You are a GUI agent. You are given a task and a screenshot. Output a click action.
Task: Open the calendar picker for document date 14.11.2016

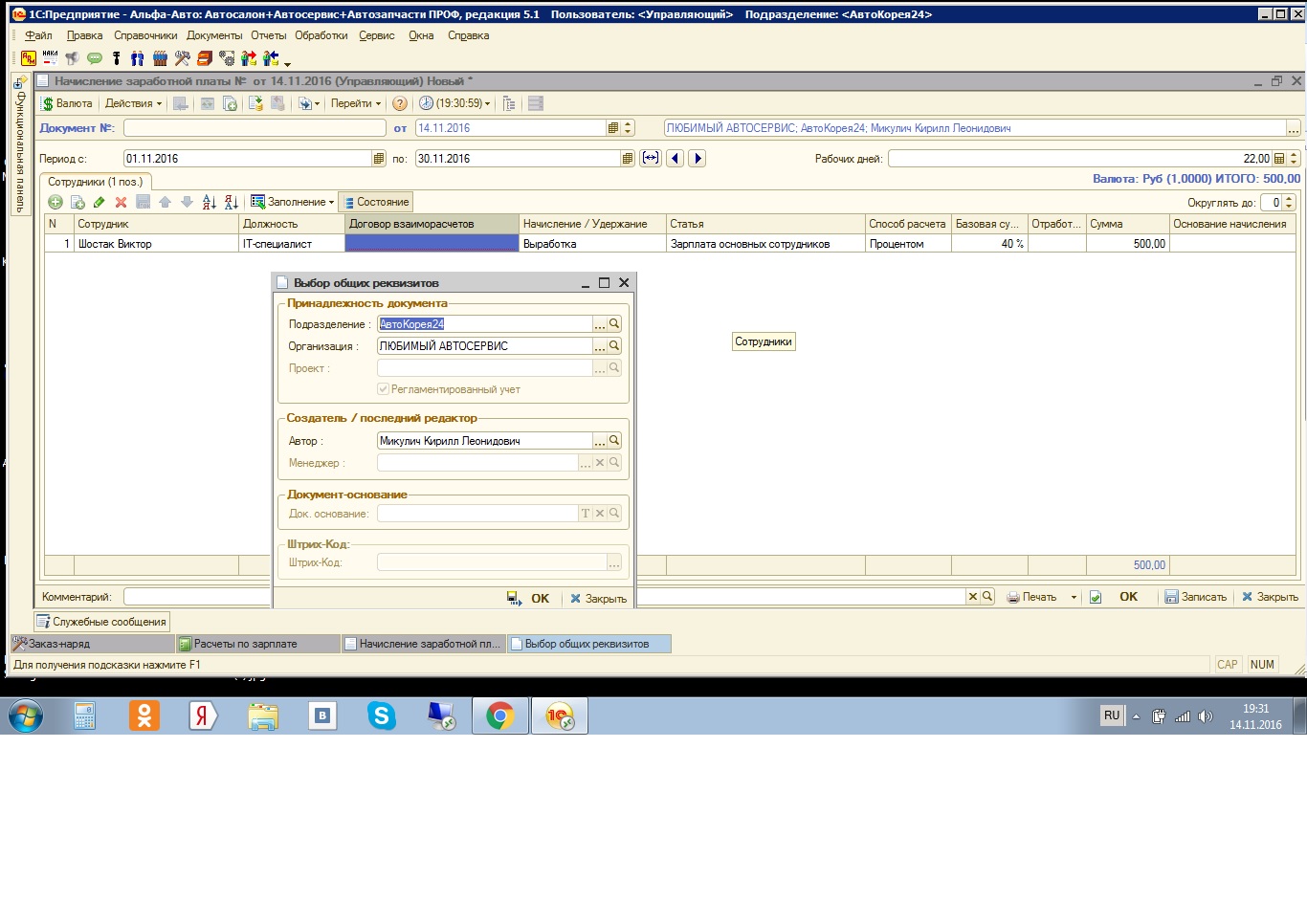613,128
